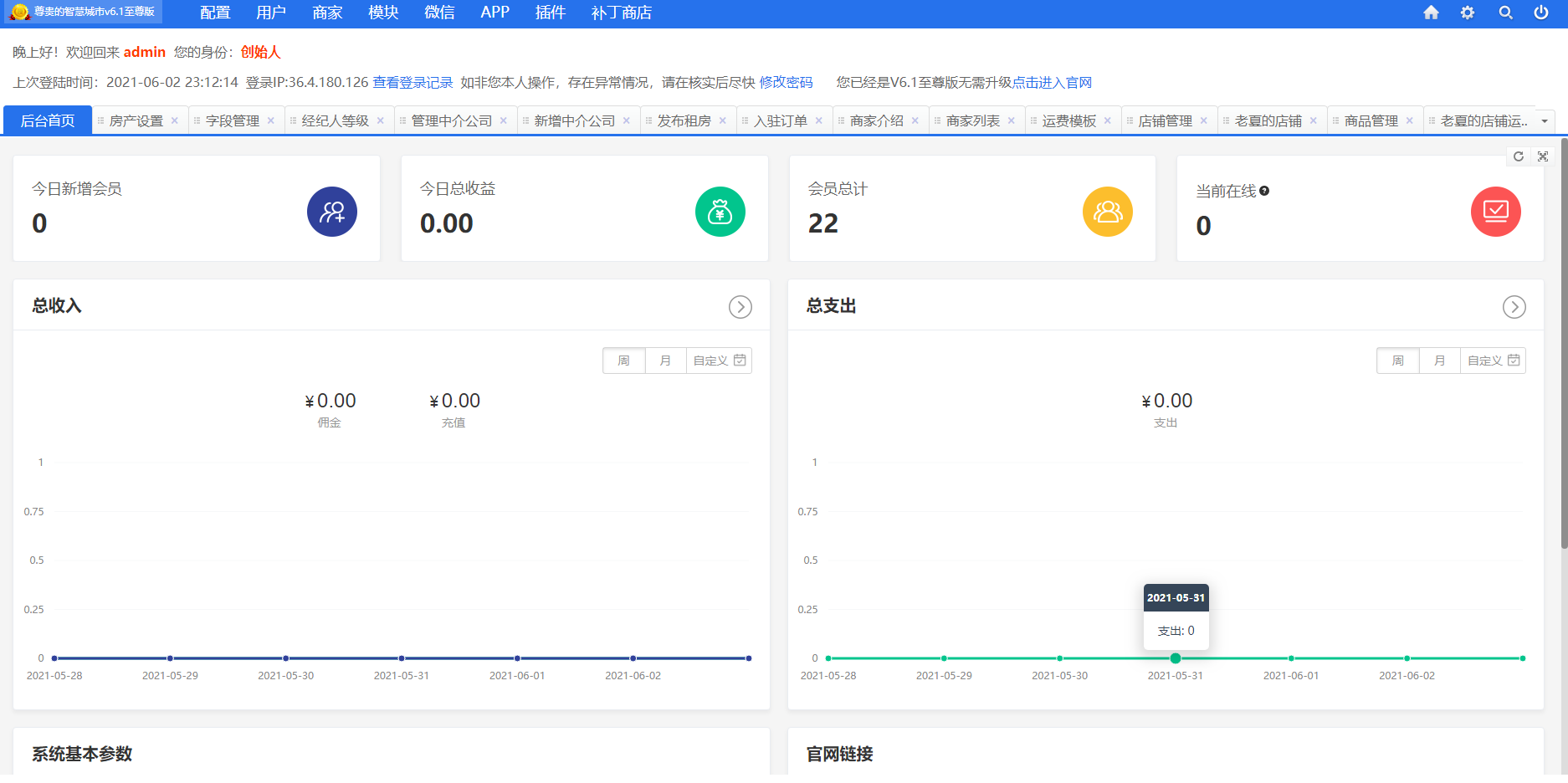1568x783 pixels.
Task: Go to home via house icon
Action: pyautogui.click(x=1431, y=13)
